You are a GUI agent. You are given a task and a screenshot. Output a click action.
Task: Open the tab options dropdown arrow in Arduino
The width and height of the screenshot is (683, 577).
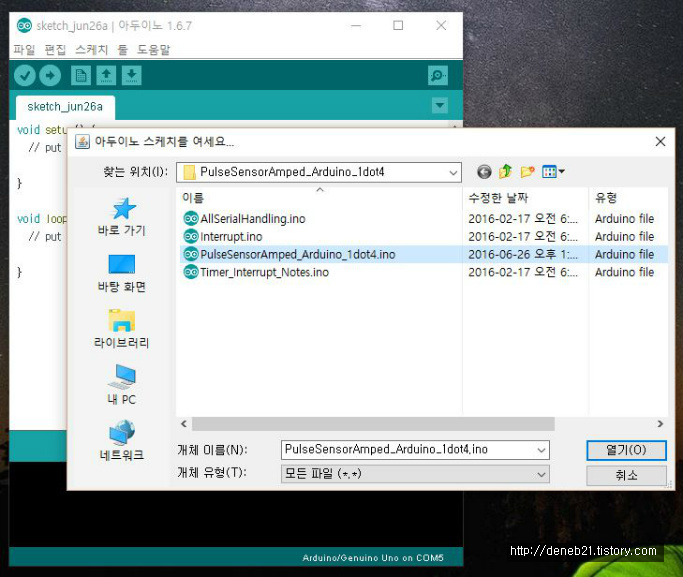tap(440, 105)
